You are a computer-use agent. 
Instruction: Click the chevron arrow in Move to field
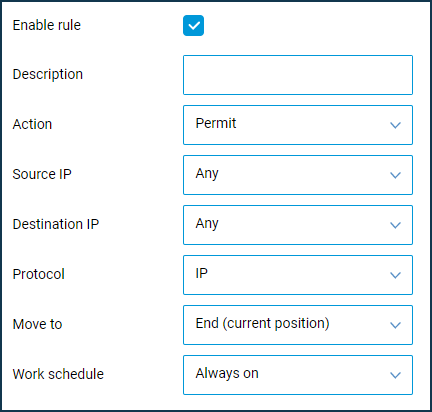pyautogui.click(x=395, y=325)
